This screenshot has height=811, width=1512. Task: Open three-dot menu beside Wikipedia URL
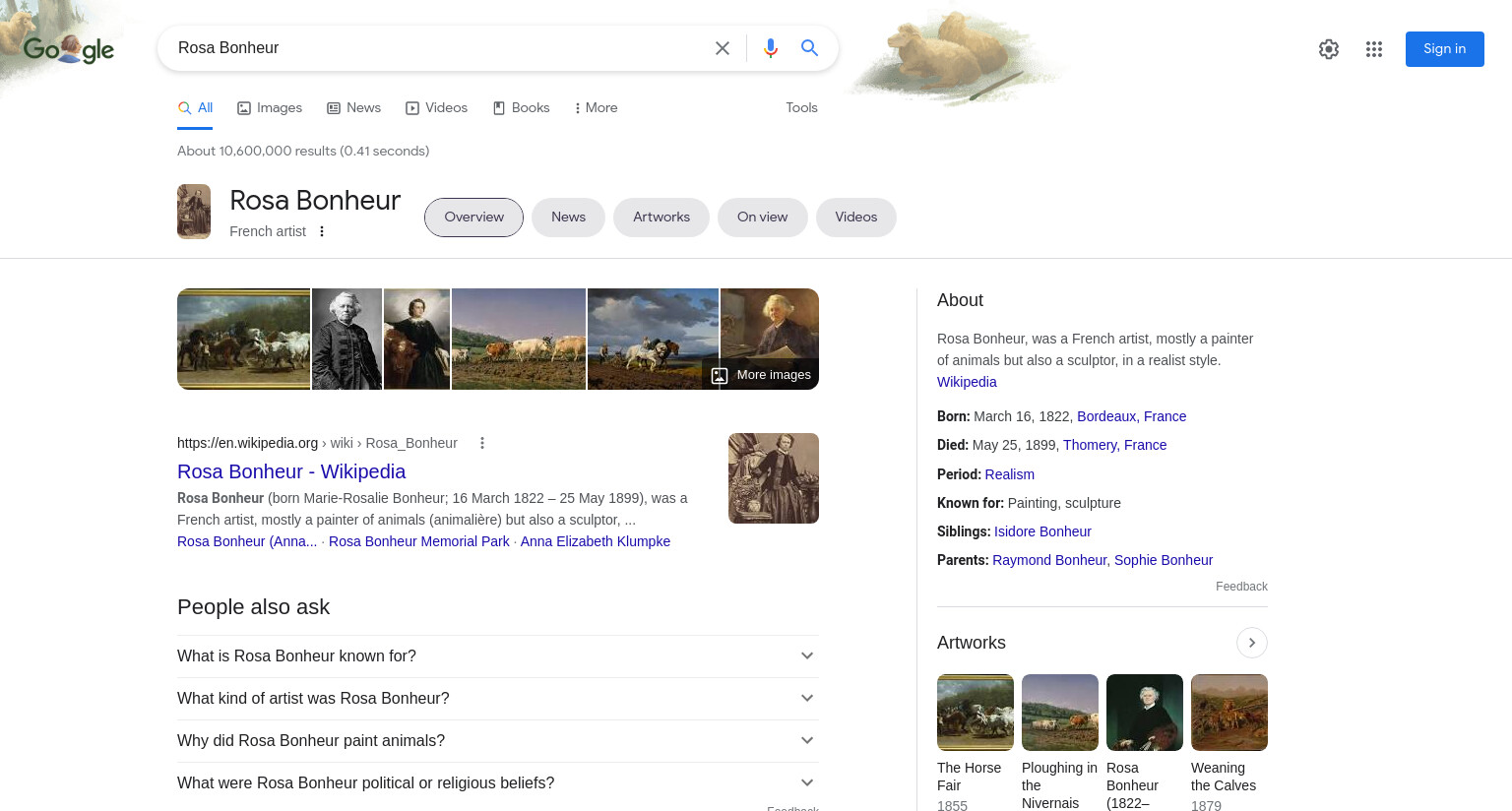482,443
